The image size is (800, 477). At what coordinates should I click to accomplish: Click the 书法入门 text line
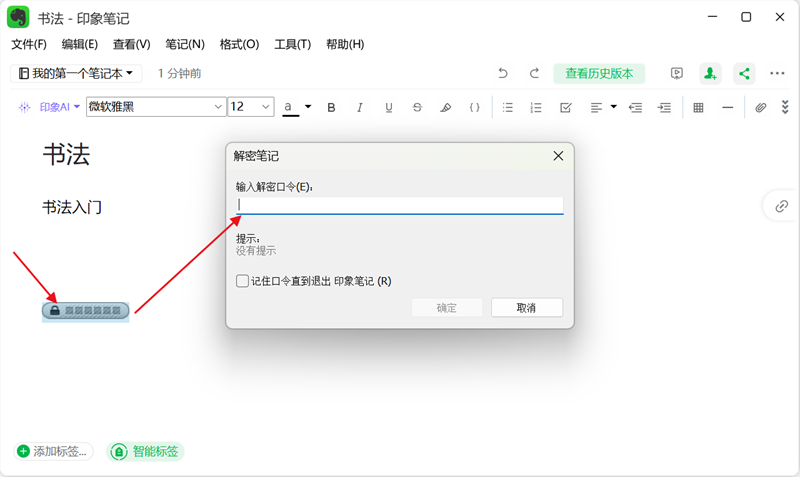(72, 208)
